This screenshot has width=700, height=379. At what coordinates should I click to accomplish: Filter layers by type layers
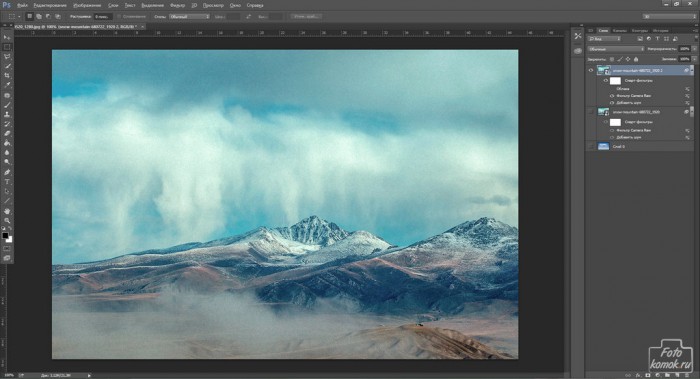click(658, 39)
